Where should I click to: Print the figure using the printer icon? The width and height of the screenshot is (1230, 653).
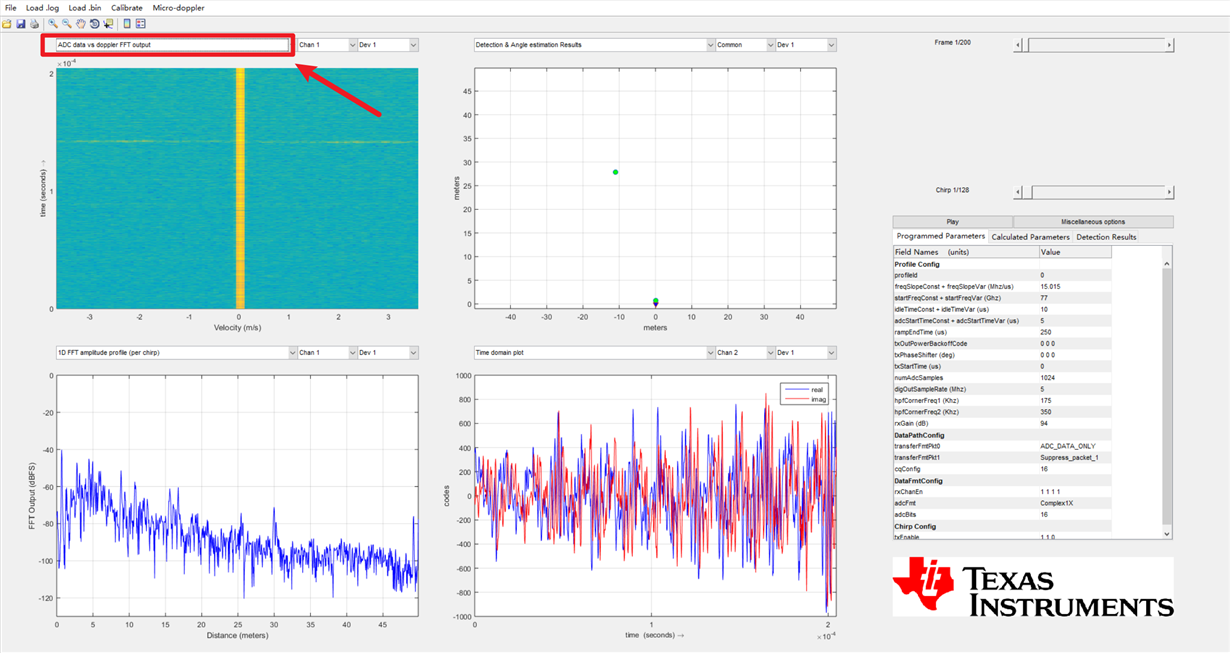pos(33,24)
